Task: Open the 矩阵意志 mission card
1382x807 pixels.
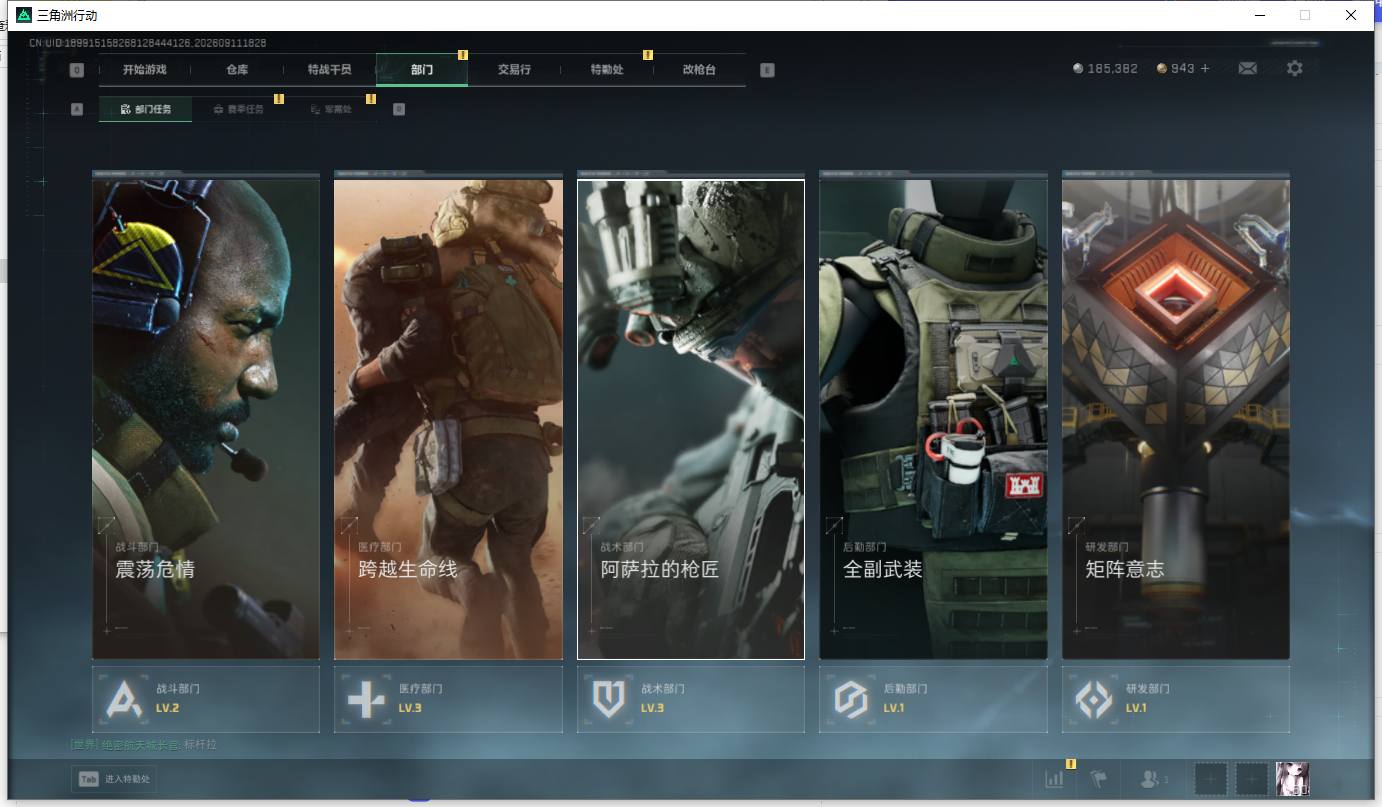Action: tap(1176, 419)
